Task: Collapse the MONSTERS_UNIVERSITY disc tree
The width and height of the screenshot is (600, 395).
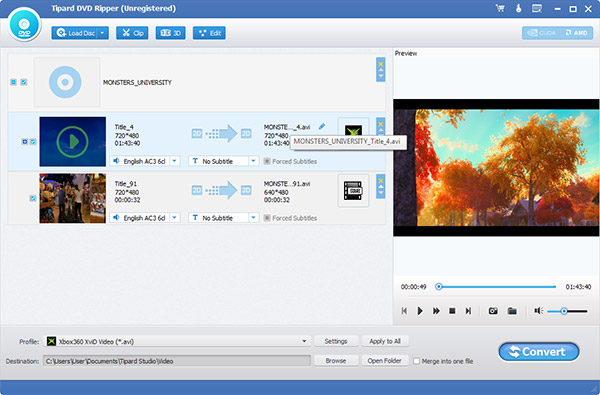Action: (13, 82)
